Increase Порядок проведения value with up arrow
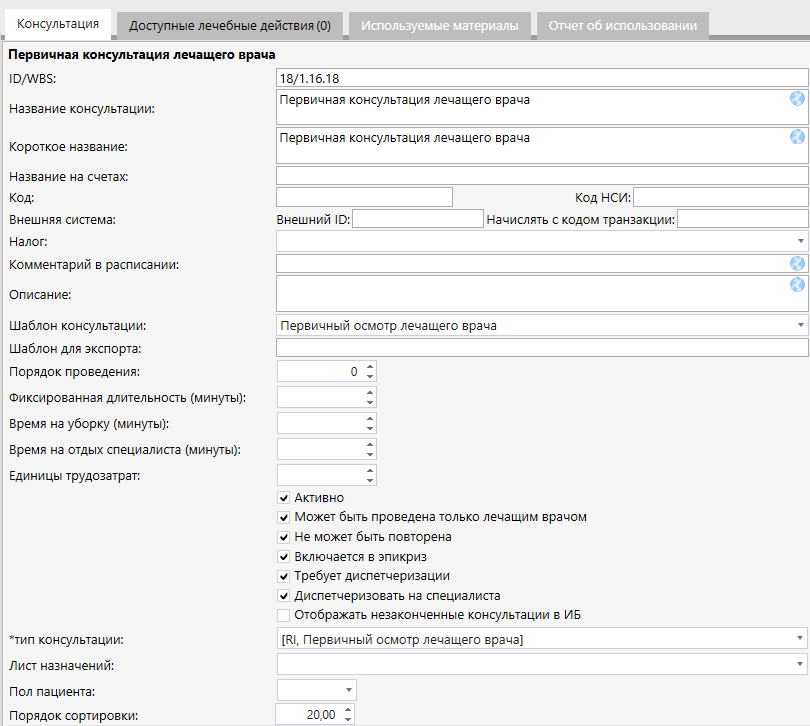This screenshot has height=726, width=810. (x=370, y=366)
